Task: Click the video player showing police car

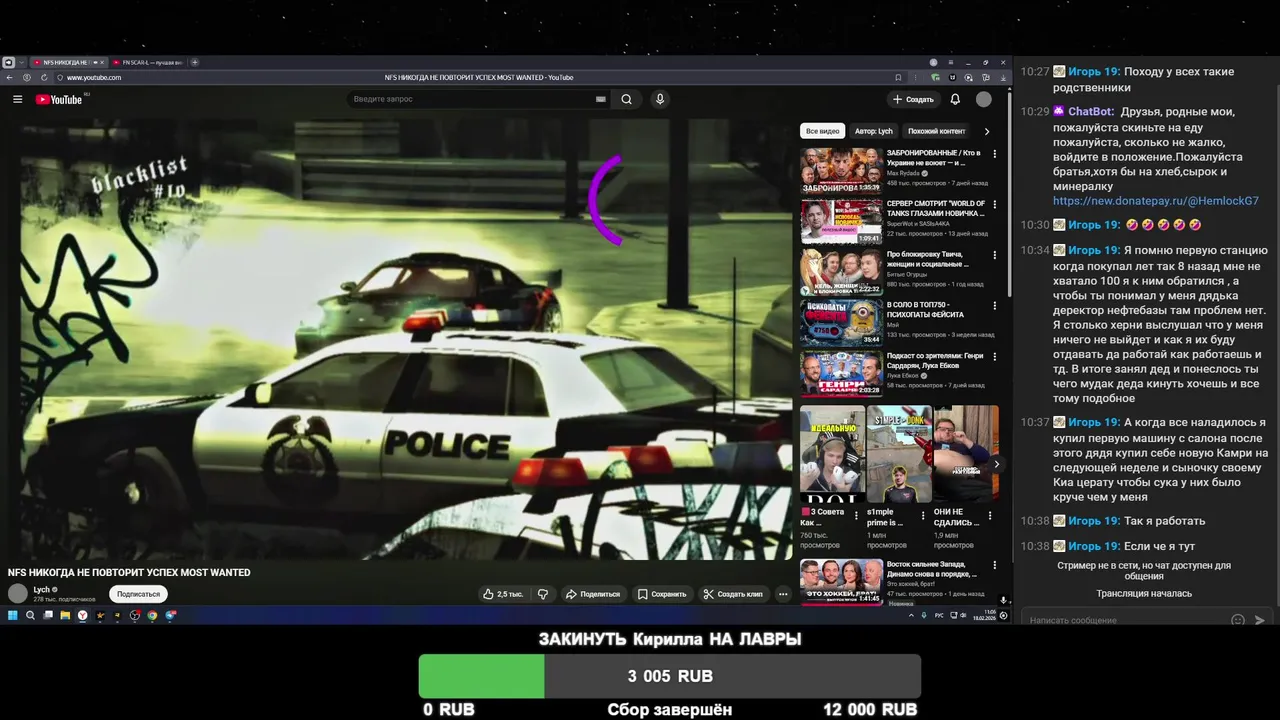Action: click(x=400, y=338)
